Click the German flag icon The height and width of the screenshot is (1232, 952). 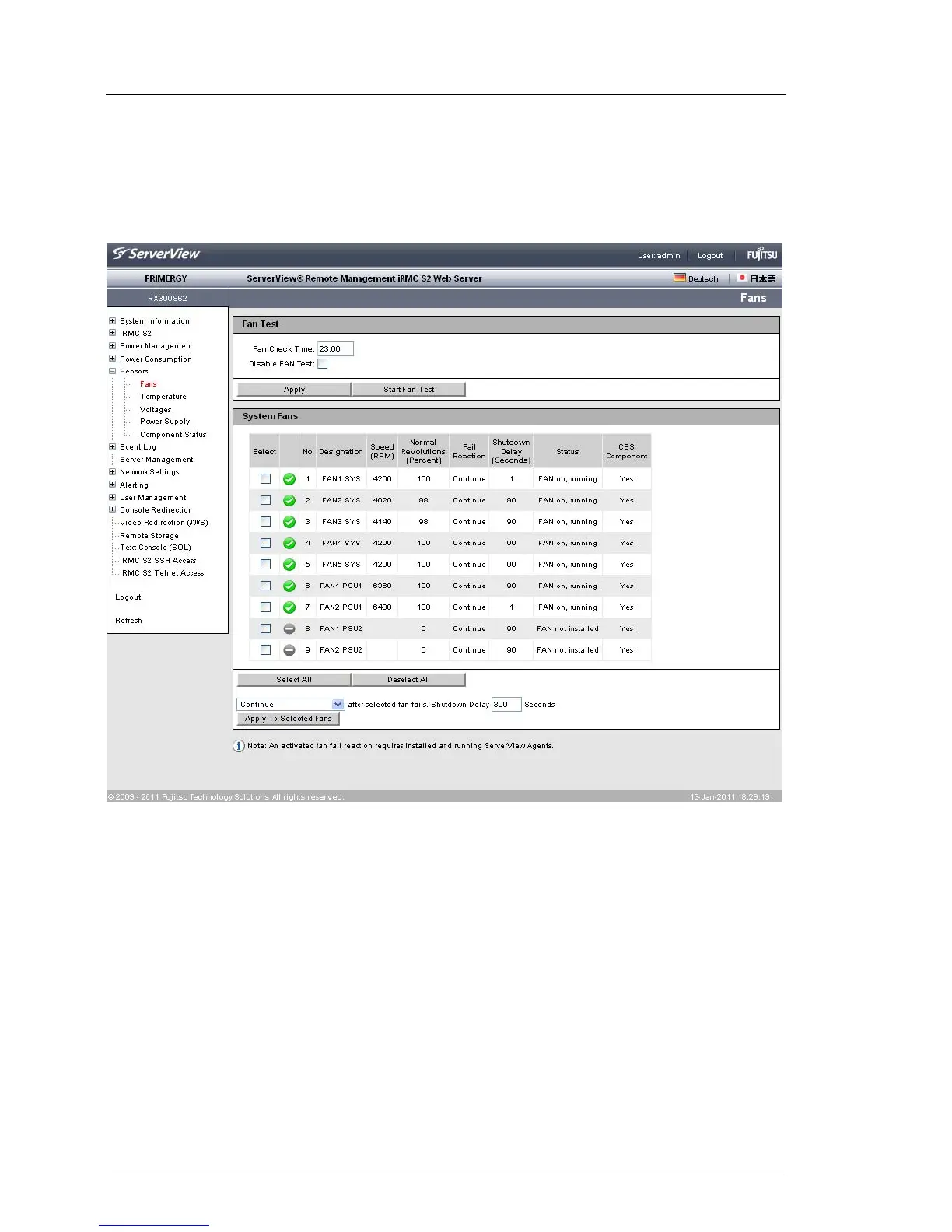coord(680,278)
